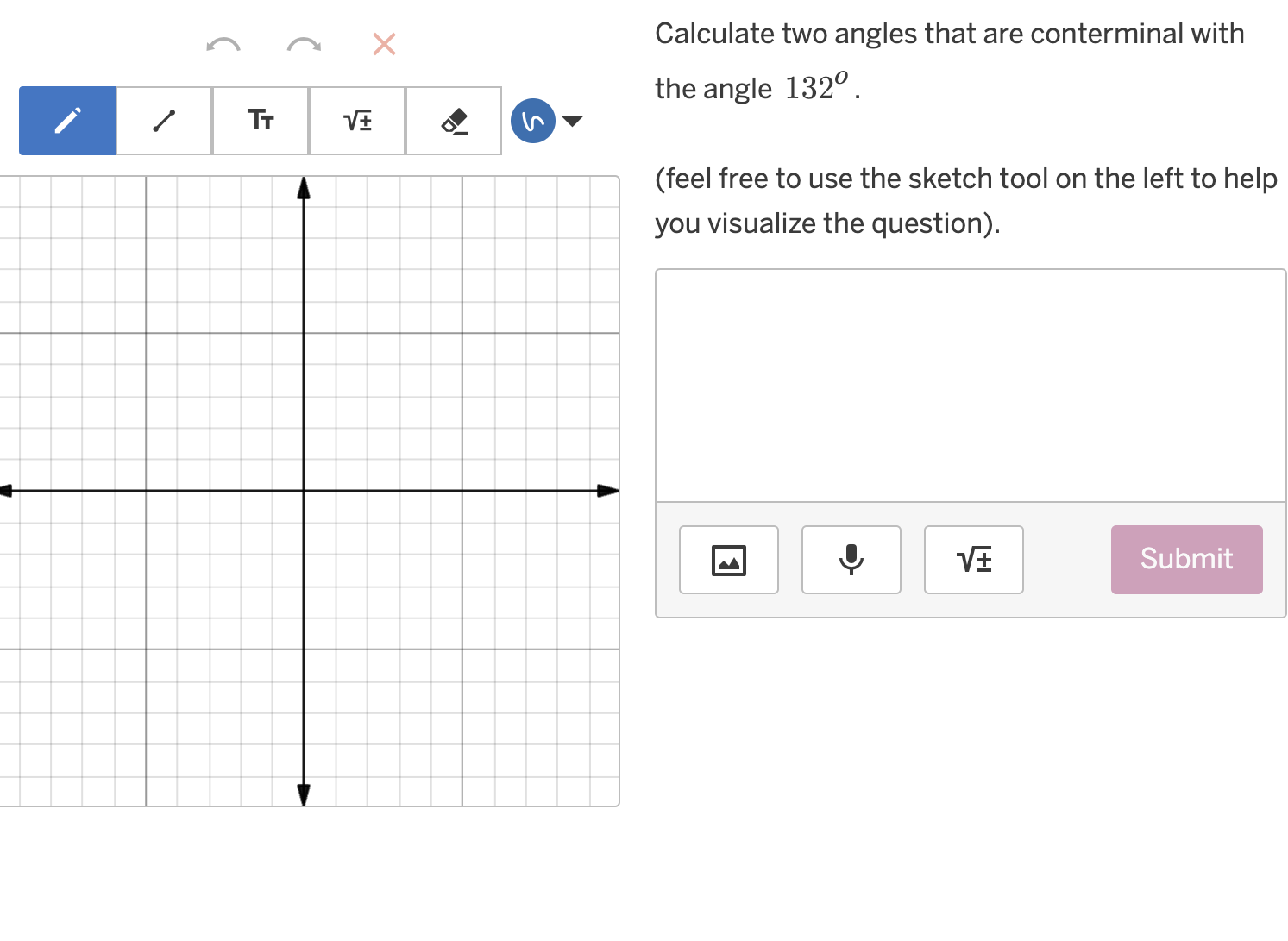Screen dimensions: 1288x941
Task: Click the blue freehand stroke style button
Action: pos(532,121)
